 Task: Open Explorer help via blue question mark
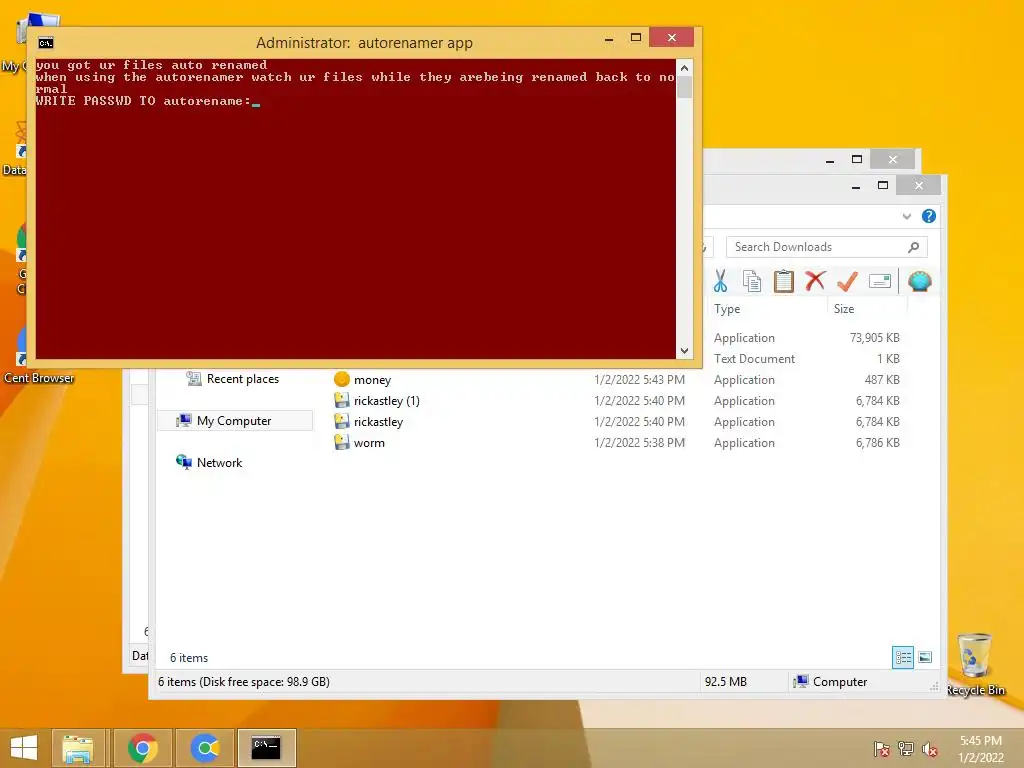929,216
